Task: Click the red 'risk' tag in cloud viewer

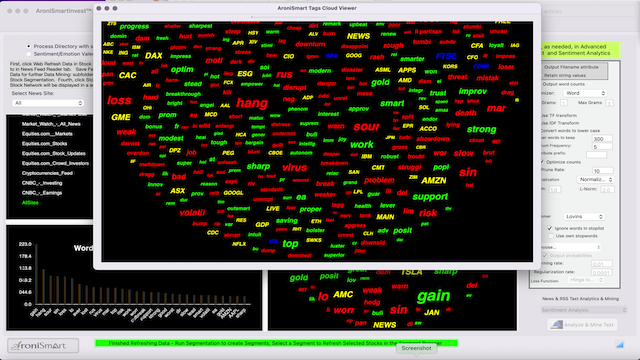Action: pyautogui.click(x=428, y=213)
